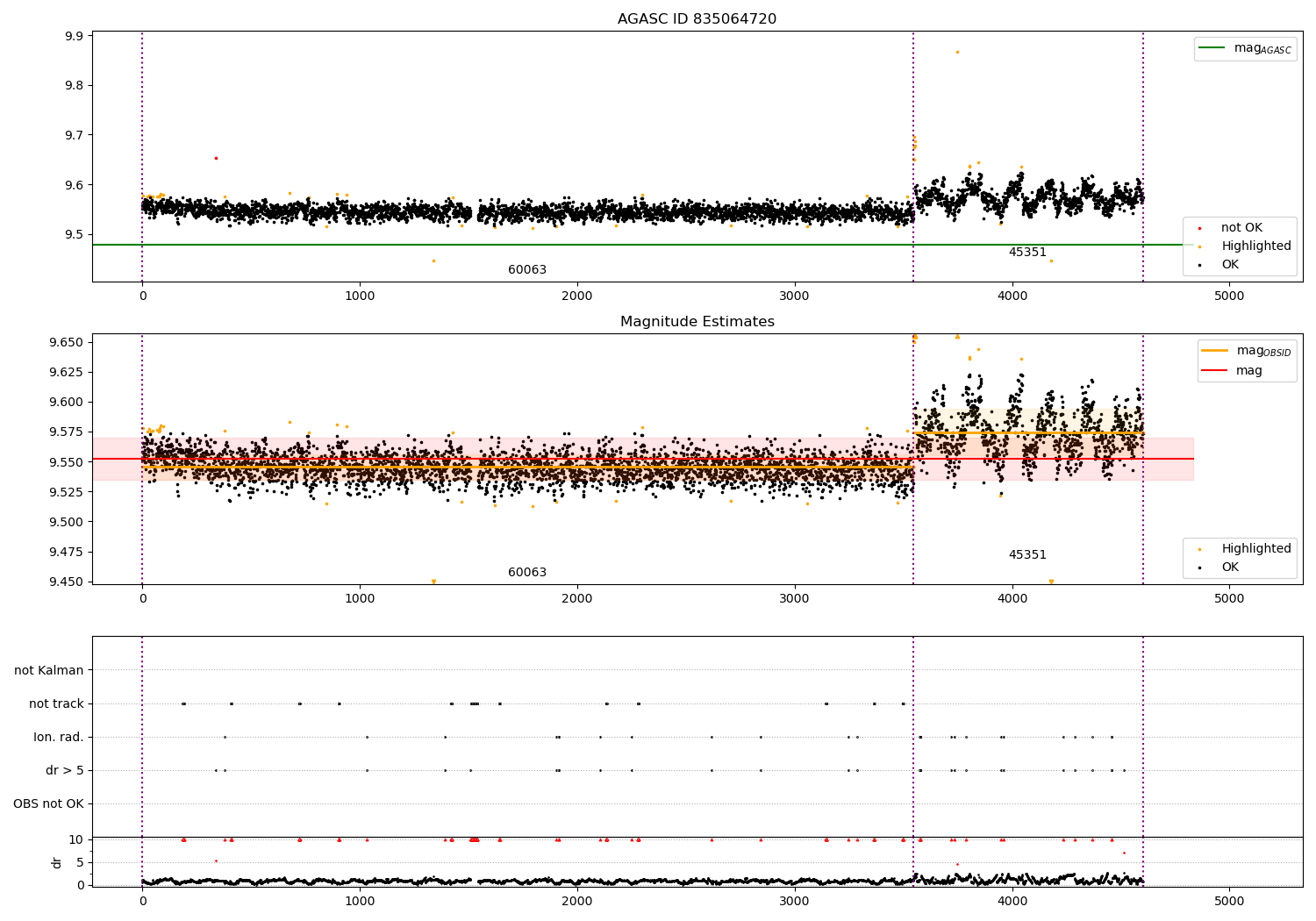Click the orange outlier point near 9.87
The height and width of the screenshot is (921, 1316).
coord(957,52)
